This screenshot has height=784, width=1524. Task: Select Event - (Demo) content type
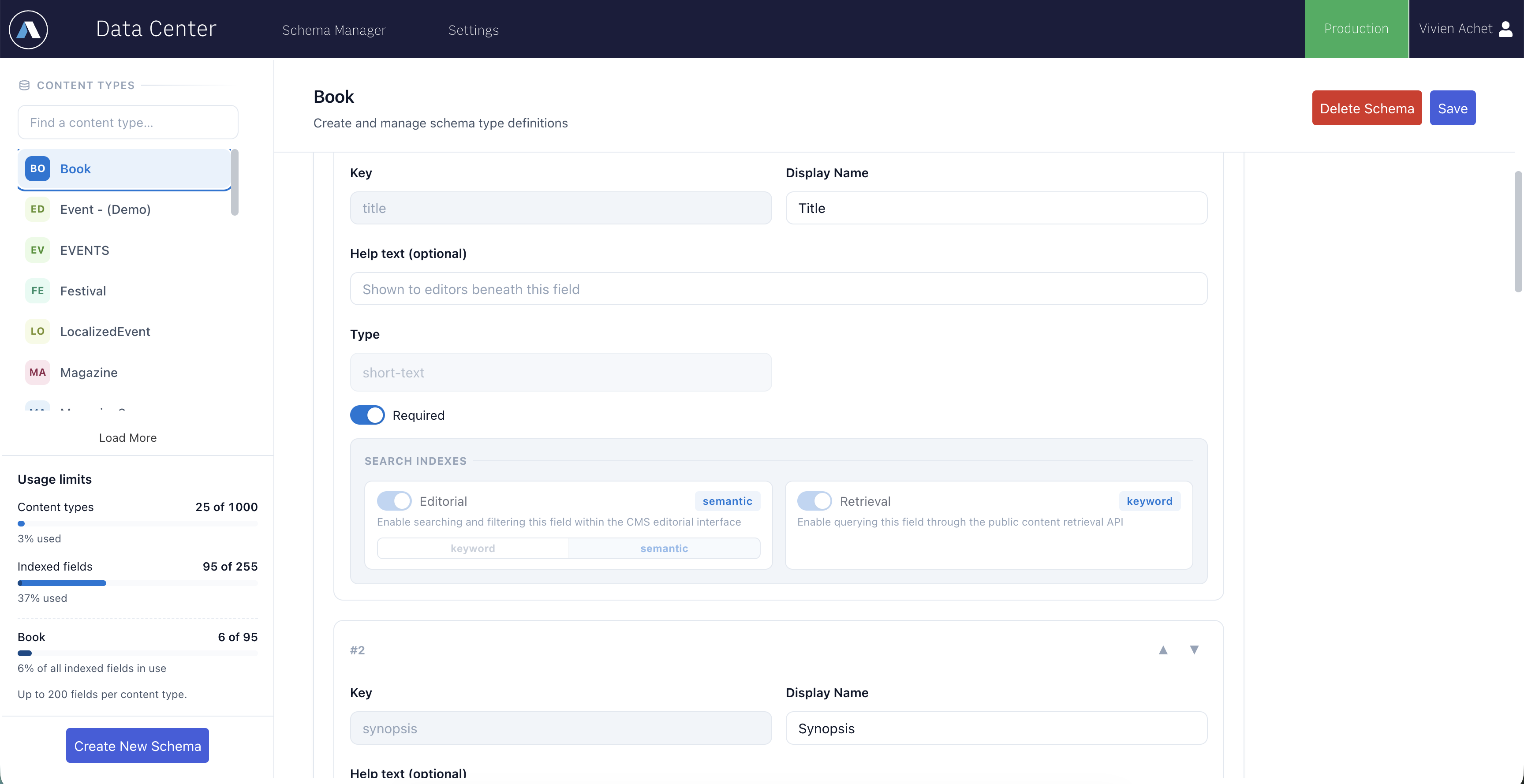click(x=124, y=209)
